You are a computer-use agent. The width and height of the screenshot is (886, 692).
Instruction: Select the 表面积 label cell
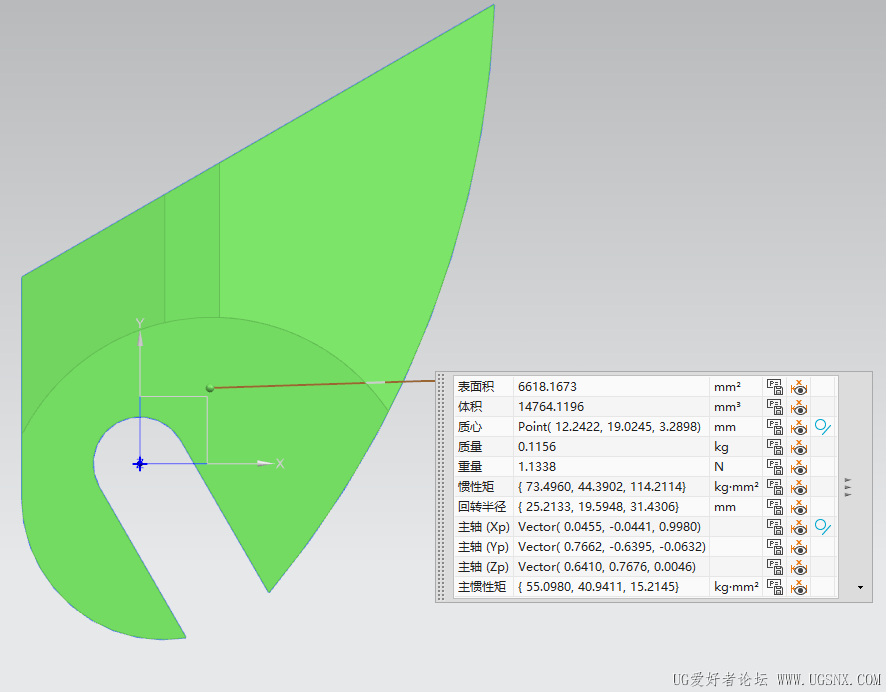coord(484,387)
